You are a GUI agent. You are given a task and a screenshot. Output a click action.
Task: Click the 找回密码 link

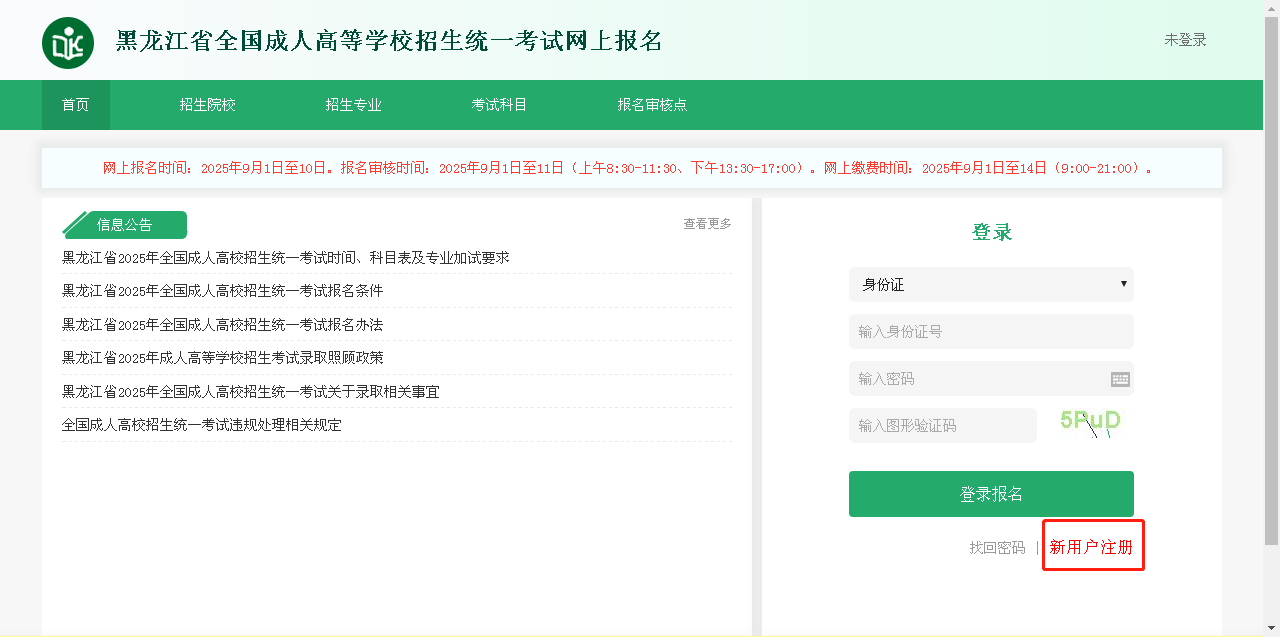997,548
